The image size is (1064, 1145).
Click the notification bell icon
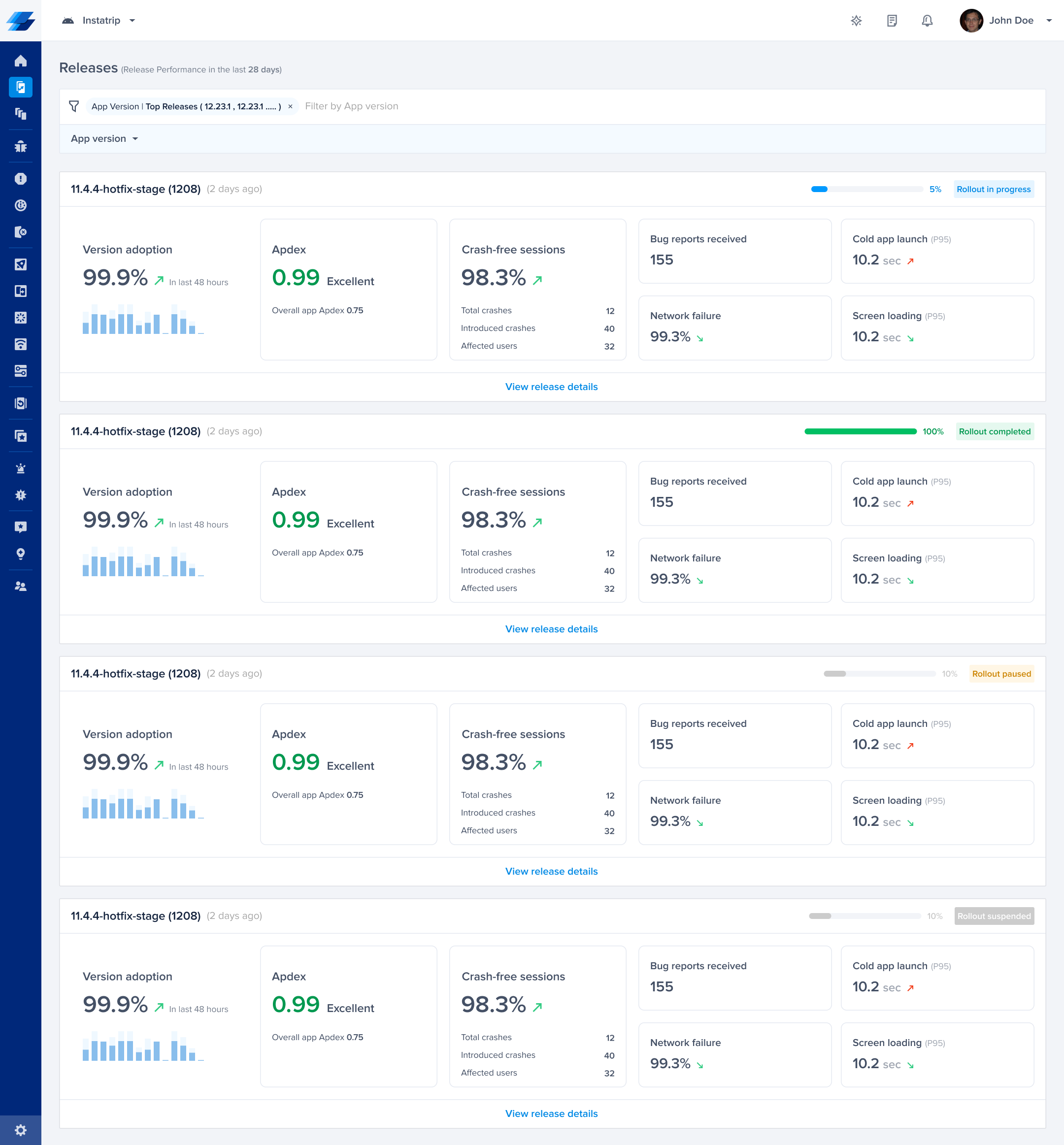point(927,21)
